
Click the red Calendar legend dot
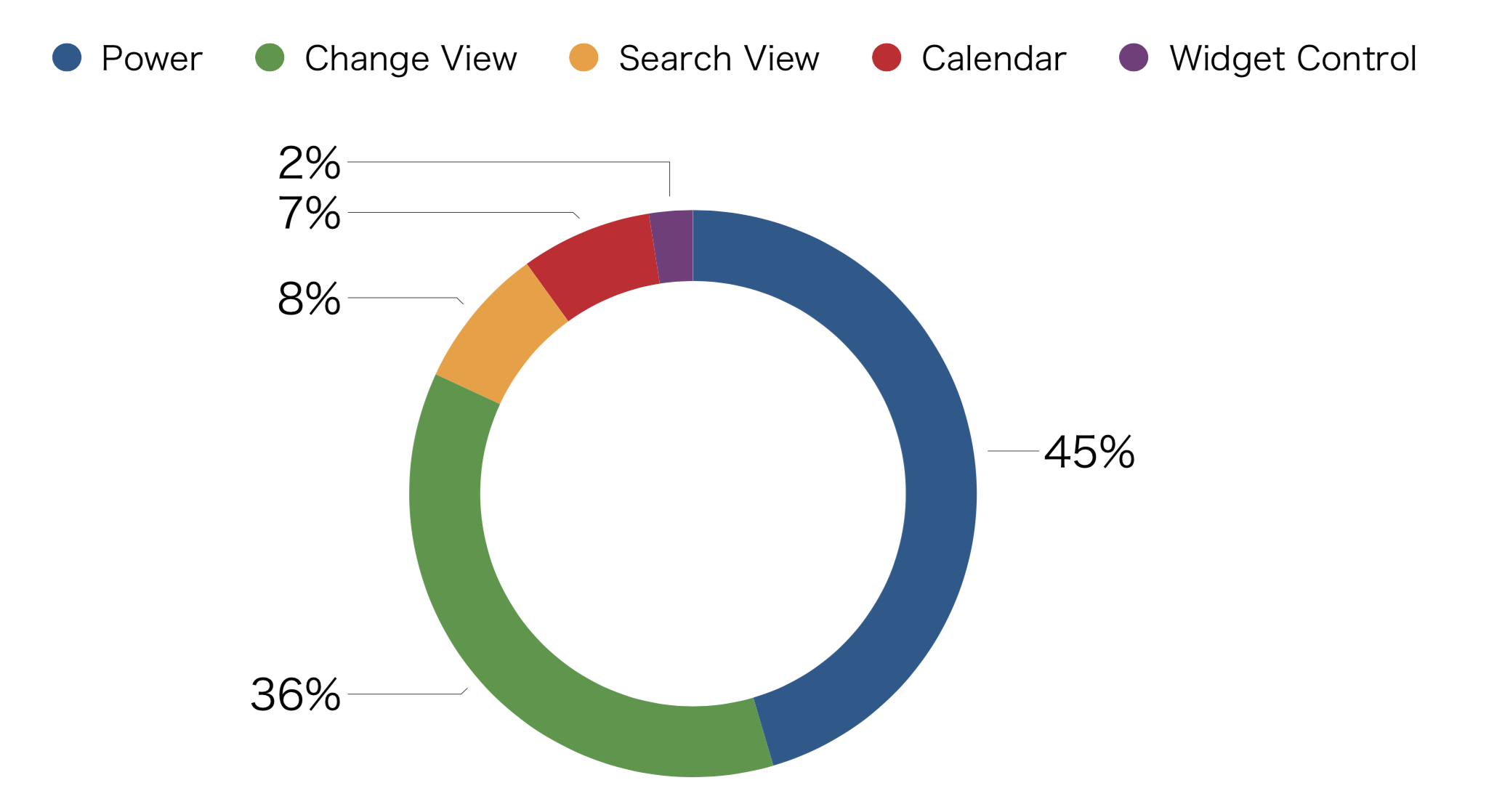(x=887, y=57)
